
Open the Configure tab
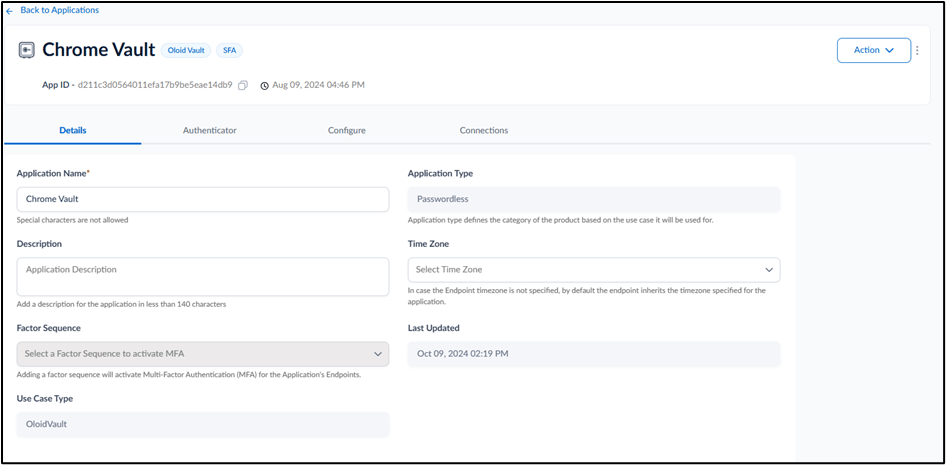coord(347,130)
